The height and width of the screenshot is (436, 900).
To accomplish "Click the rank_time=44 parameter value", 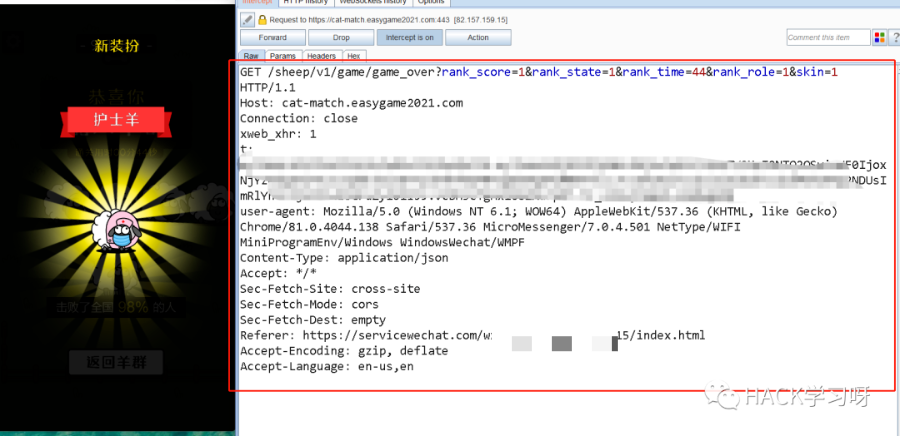I will click(x=663, y=73).
